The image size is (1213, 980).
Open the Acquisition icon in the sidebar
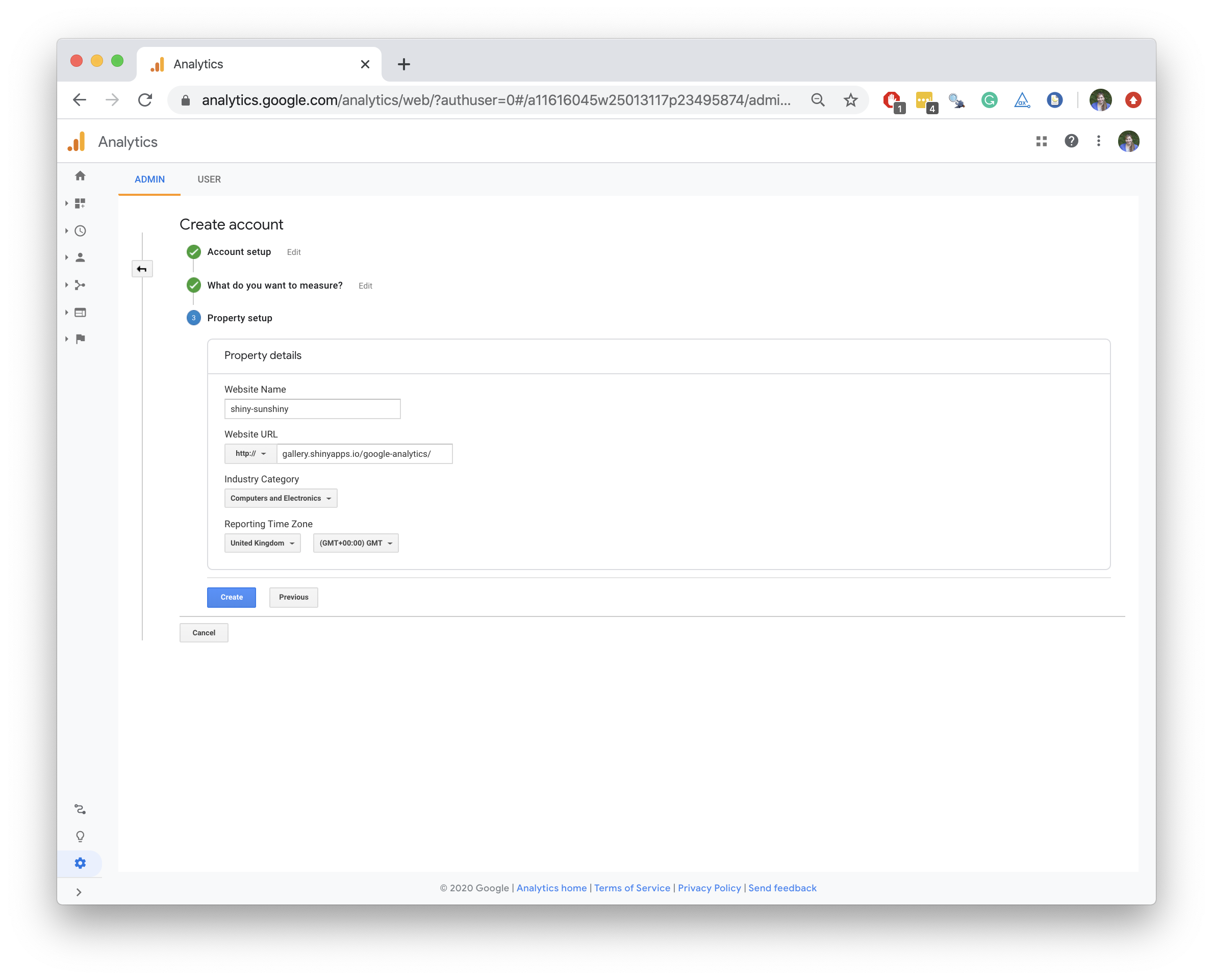click(x=80, y=285)
